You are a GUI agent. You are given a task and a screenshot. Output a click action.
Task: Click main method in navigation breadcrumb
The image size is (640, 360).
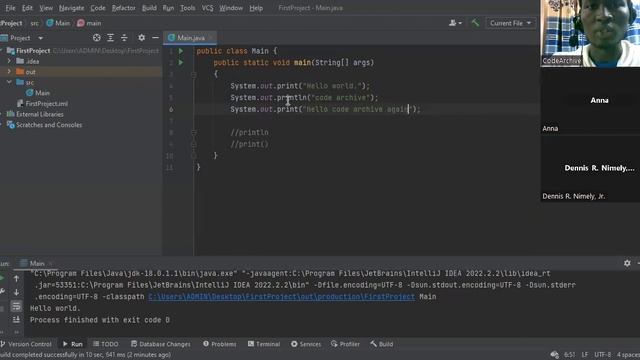89,23
